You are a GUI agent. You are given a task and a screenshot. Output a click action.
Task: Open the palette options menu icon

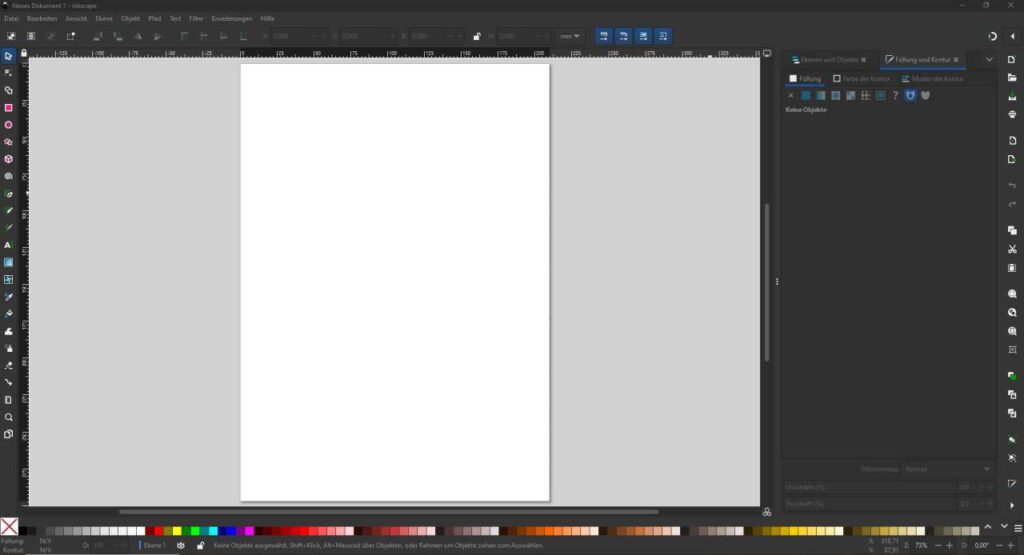pos(1018,528)
